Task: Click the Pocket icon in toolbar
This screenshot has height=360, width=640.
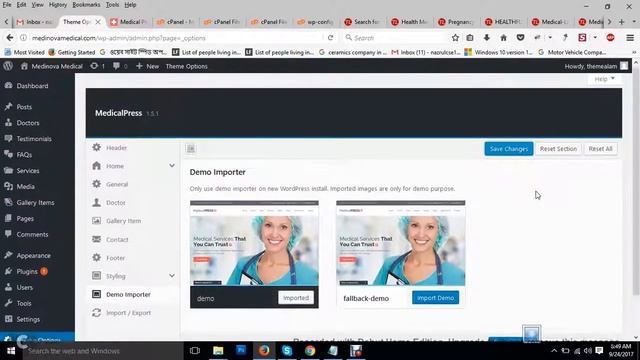Action: pyautogui.click(x=520, y=38)
